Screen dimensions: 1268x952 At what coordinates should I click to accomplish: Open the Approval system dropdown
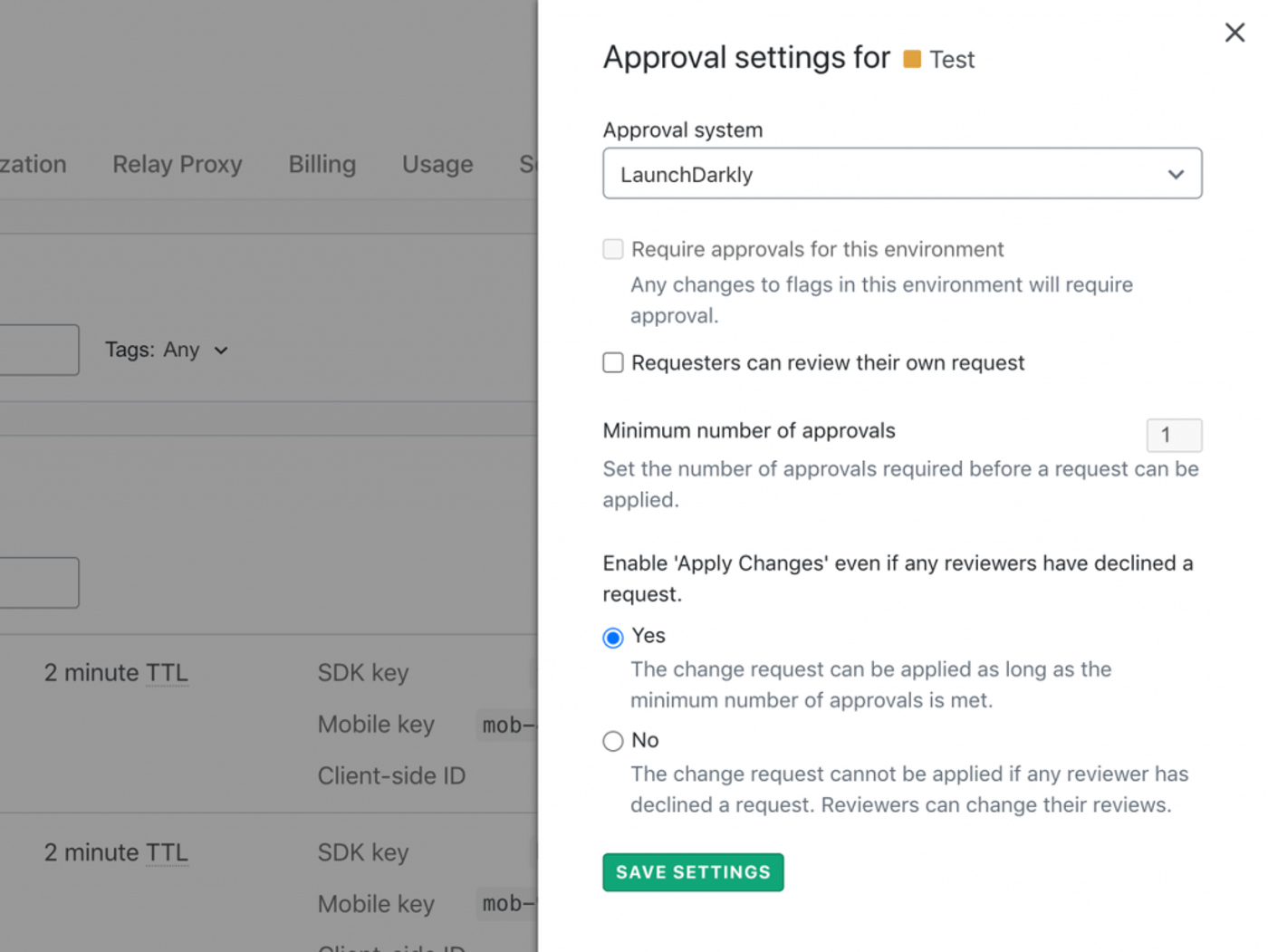click(901, 174)
